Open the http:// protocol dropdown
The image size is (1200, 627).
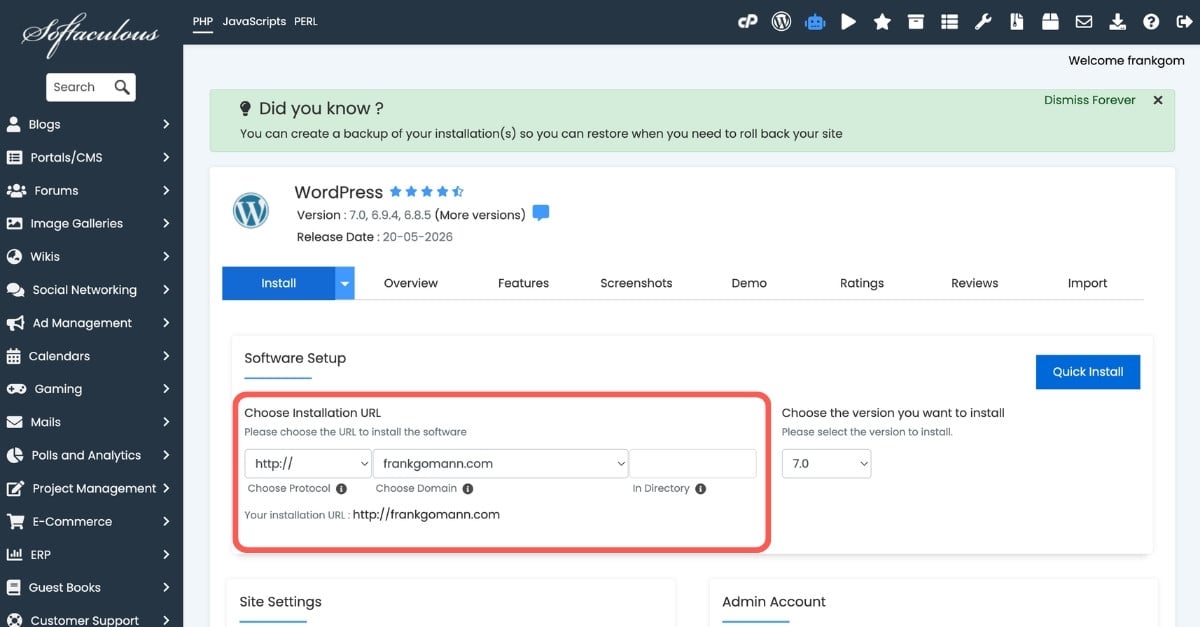pos(308,463)
